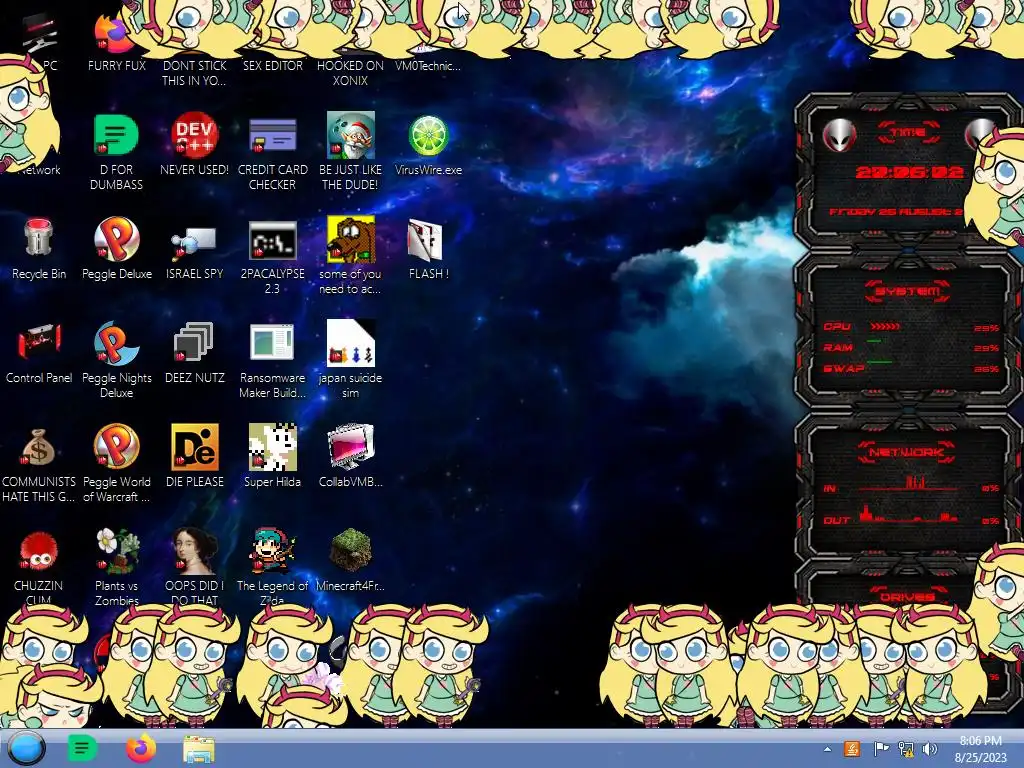Launch Firefox from the taskbar
The image size is (1024, 768).
point(140,748)
